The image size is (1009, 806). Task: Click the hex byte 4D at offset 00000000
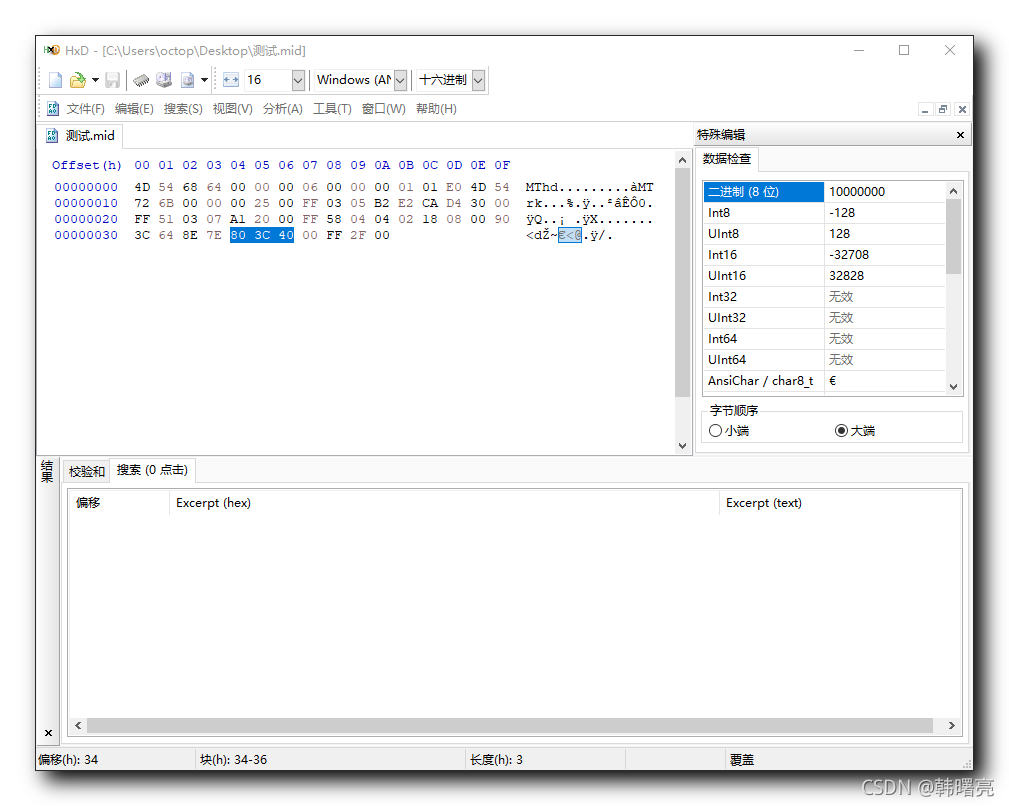[142, 187]
